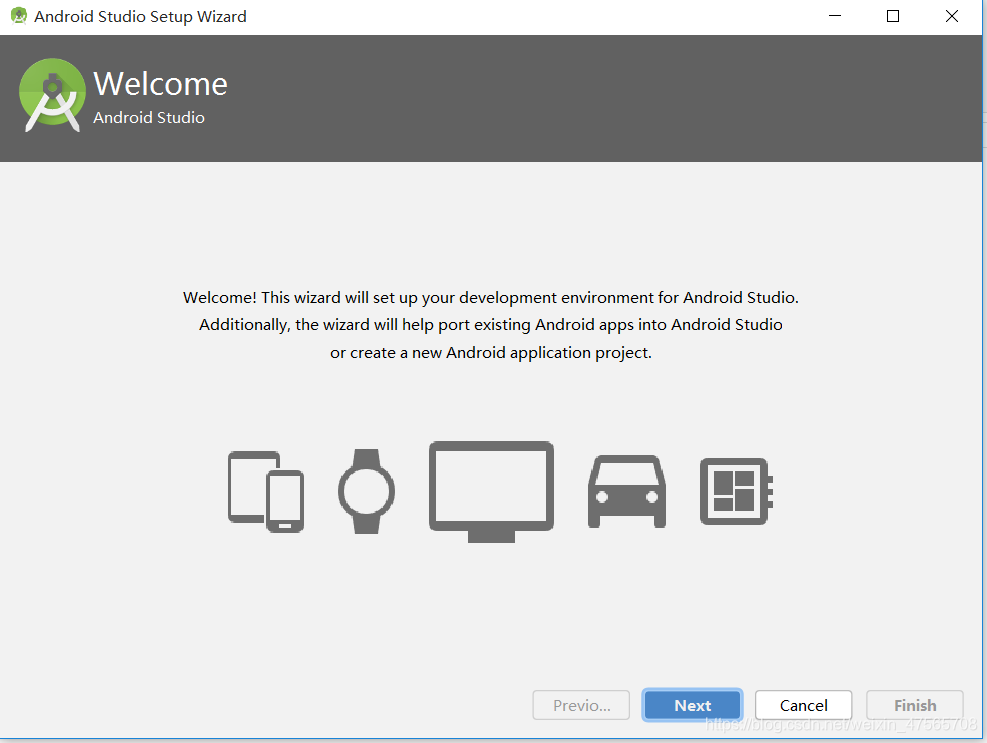This screenshot has height=743, width=987.
Task: Click the Next button
Action: pyautogui.click(x=692, y=705)
